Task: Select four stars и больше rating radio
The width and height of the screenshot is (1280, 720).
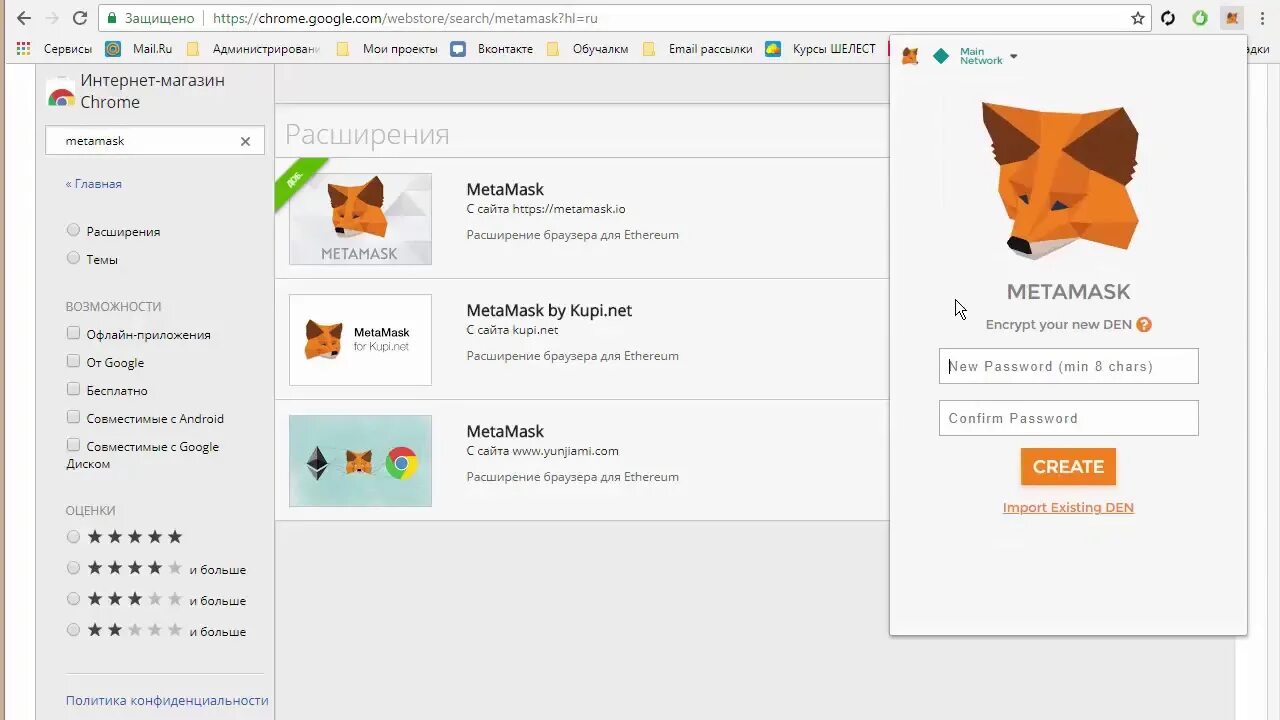Action: pos(73,568)
